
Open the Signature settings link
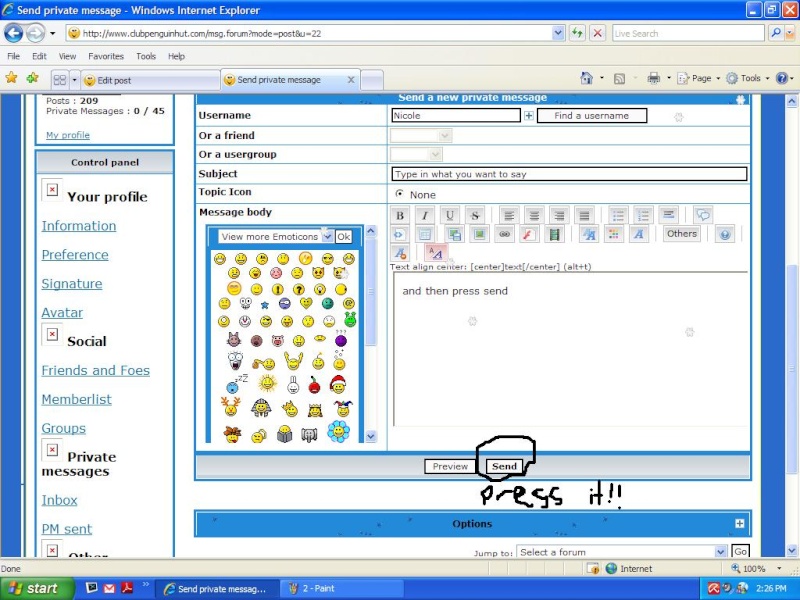coord(72,284)
